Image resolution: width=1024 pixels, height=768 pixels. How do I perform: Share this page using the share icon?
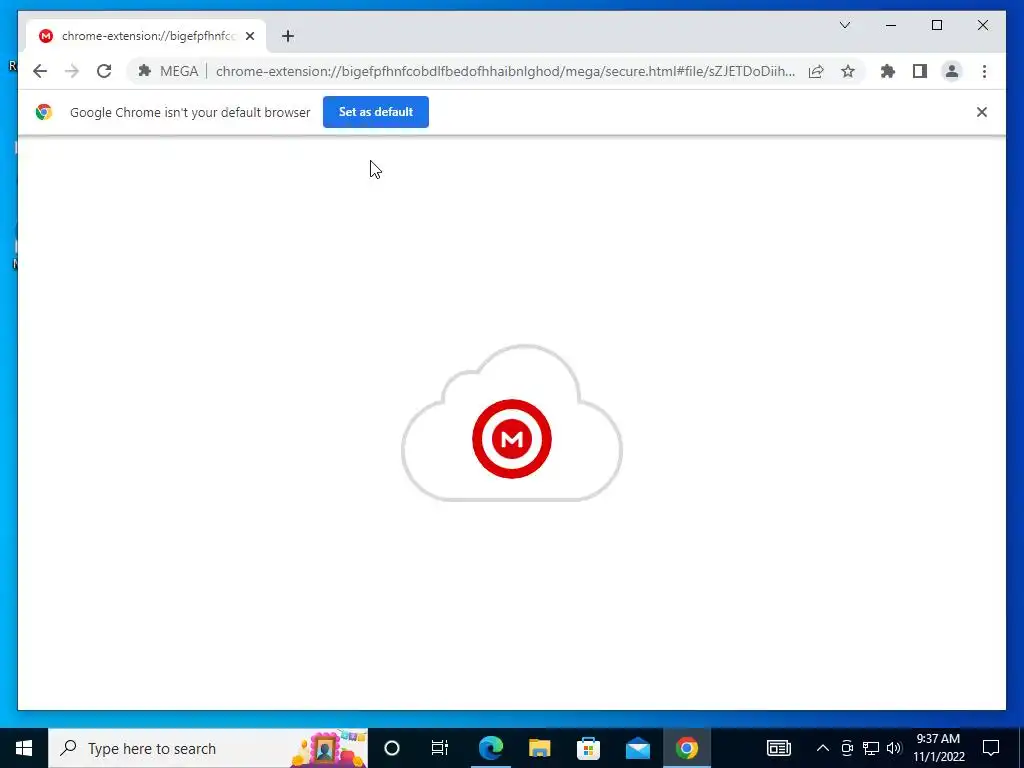816,71
